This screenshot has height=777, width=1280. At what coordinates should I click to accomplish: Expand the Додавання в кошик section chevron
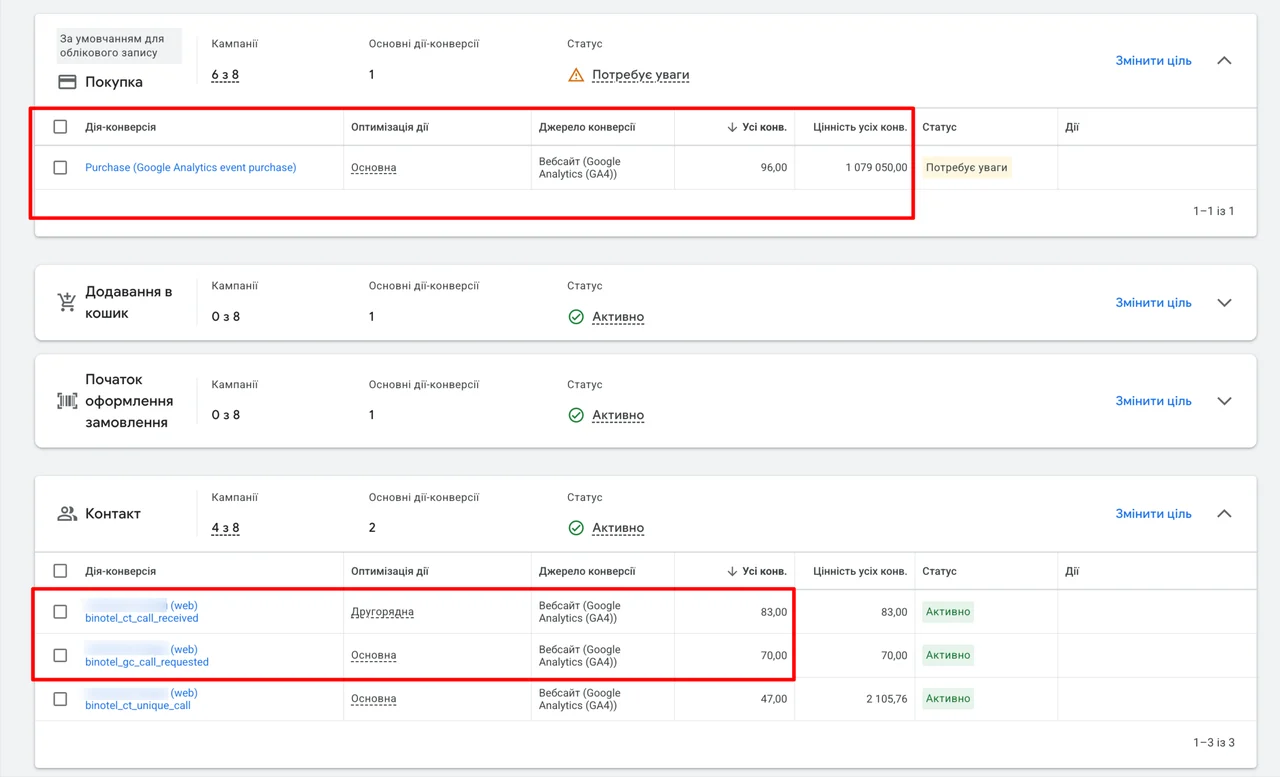click(1224, 303)
